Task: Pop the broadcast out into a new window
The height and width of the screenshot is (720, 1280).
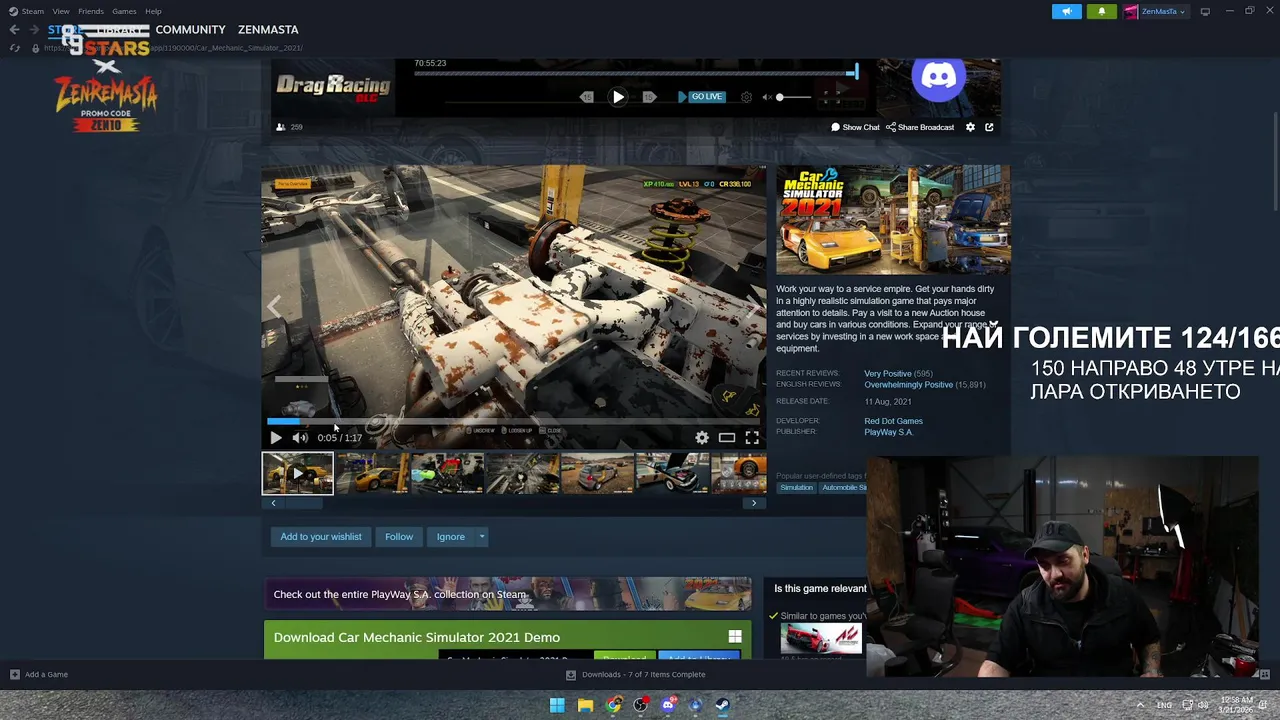Action: pyautogui.click(x=989, y=127)
